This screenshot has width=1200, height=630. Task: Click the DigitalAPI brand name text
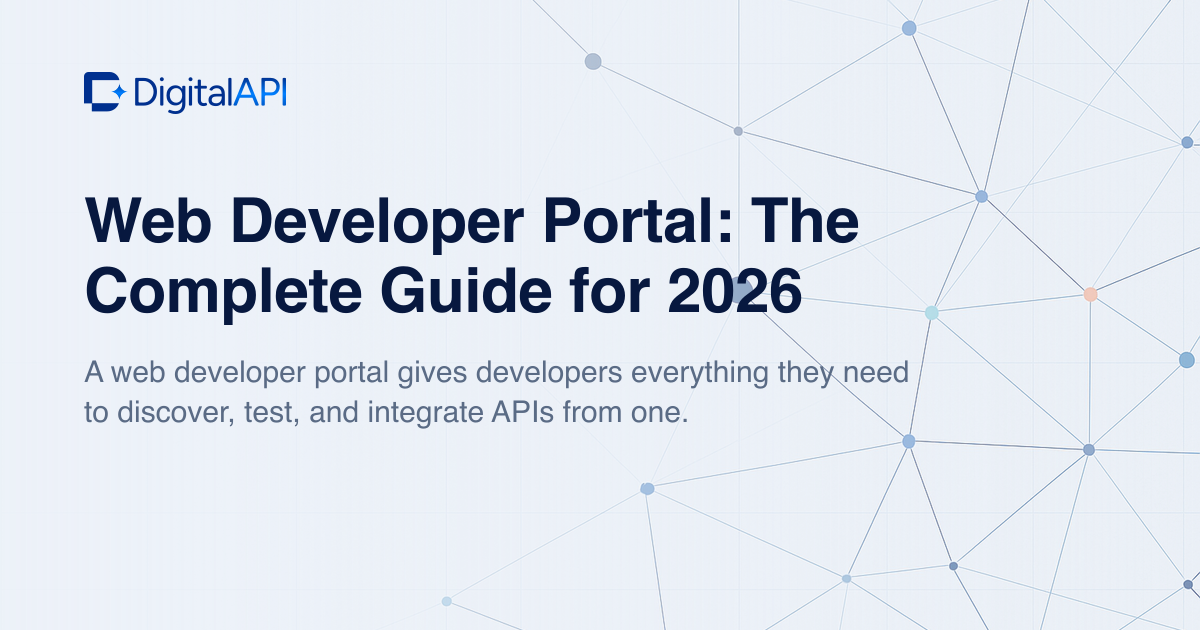210,93
